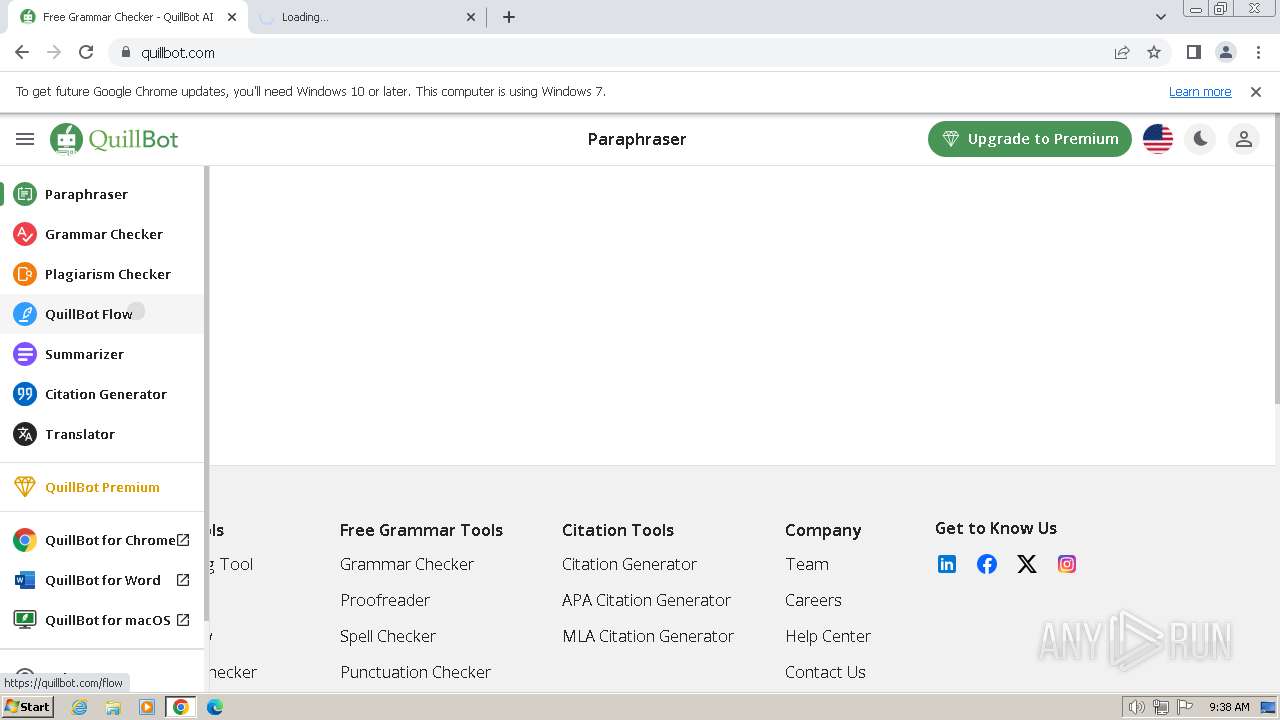Screen dimensions: 1280x720
Task: Open Chrome profile avatar
Action: click(1226, 52)
